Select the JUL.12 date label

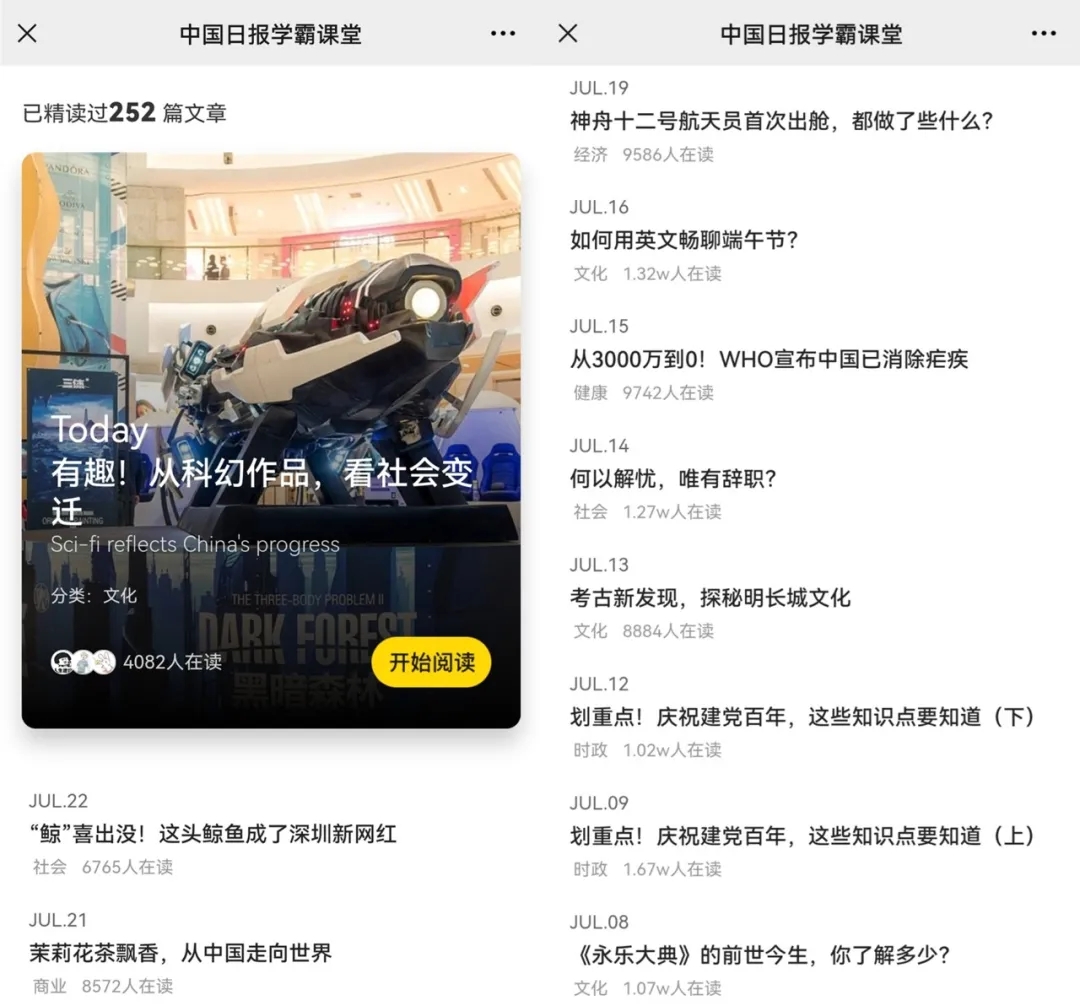[599, 684]
